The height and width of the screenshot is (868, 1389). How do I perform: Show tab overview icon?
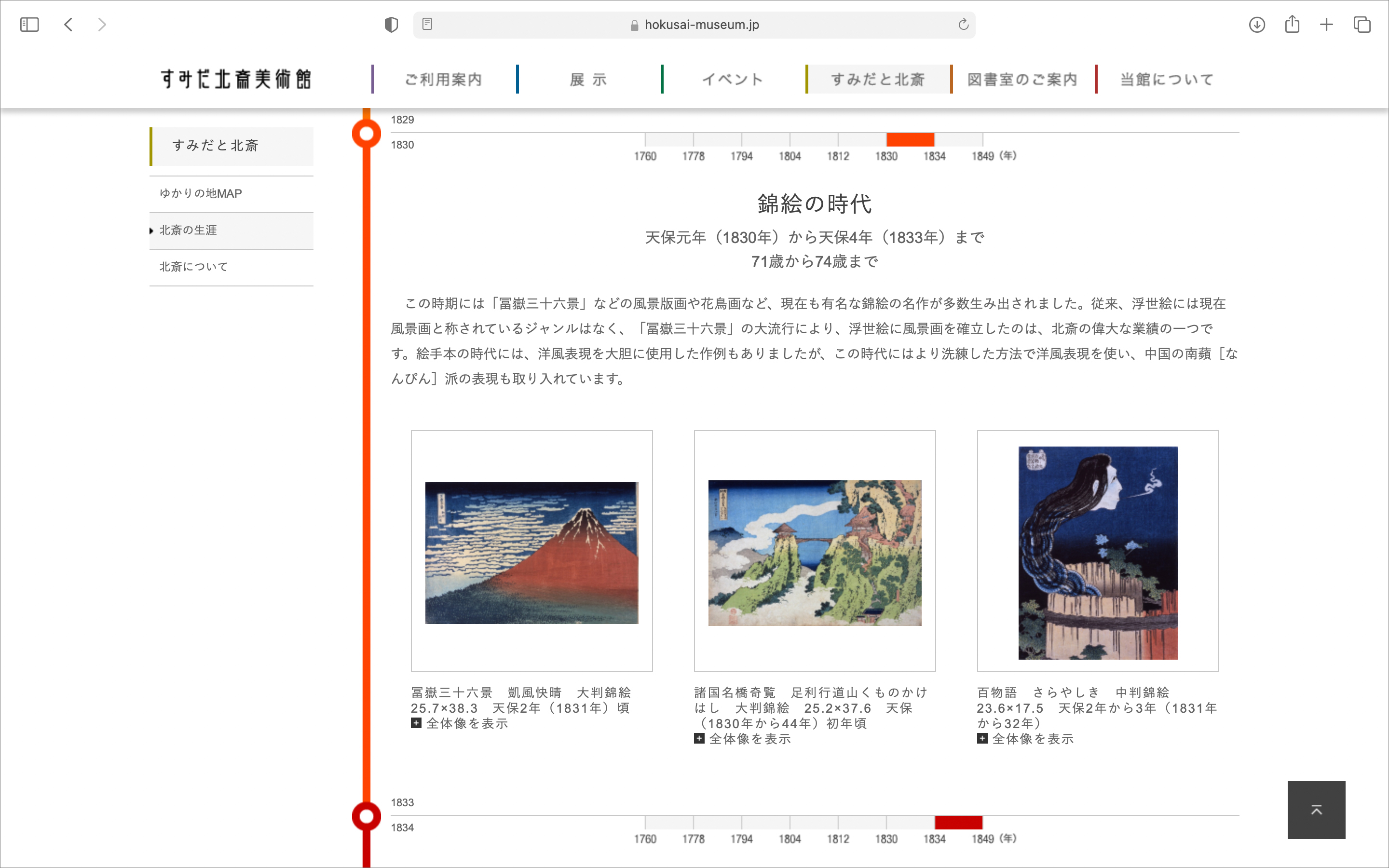pos(1362,25)
